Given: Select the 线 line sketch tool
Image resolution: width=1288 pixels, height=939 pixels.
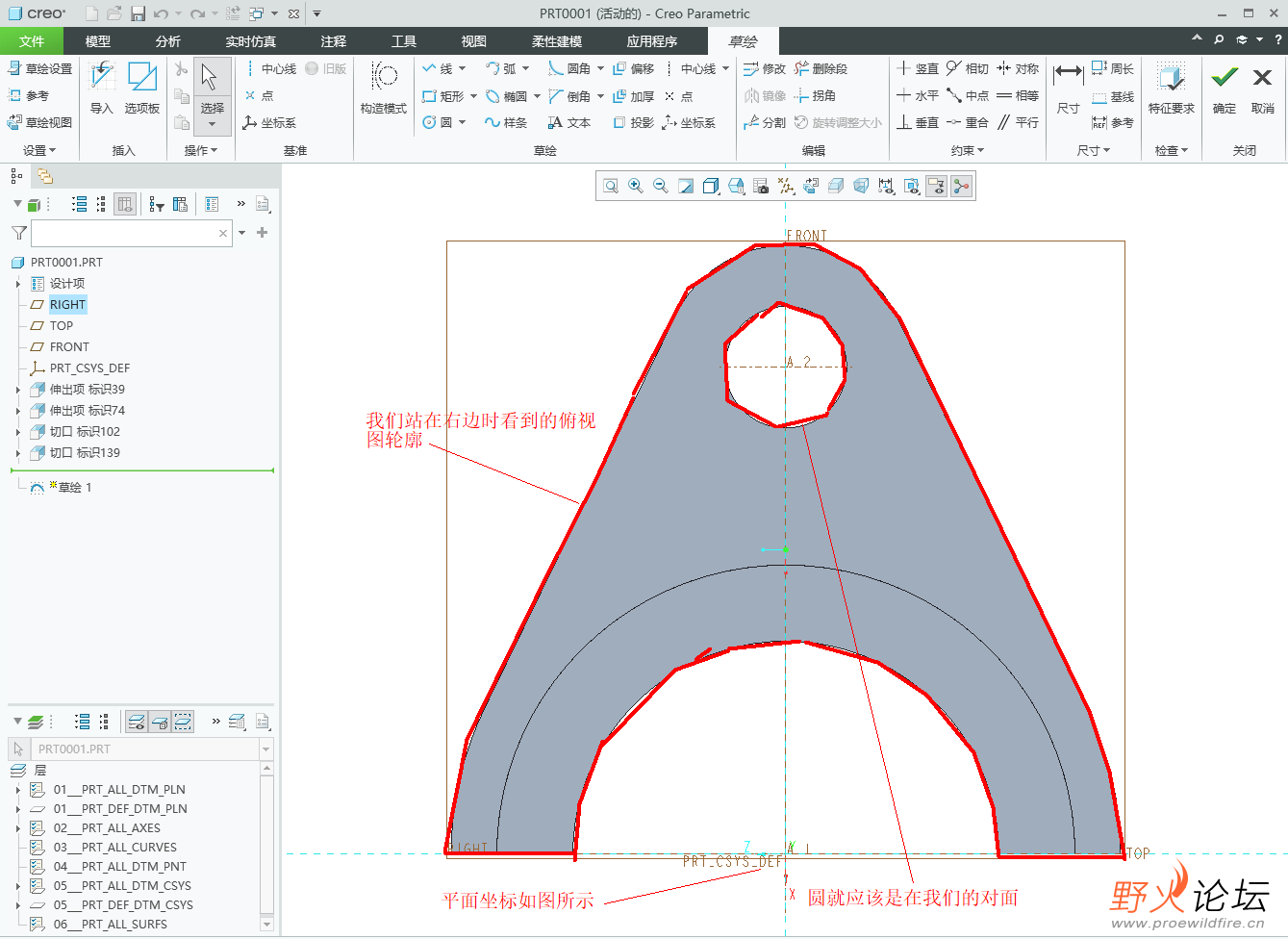Looking at the screenshot, I should (x=438, y=69).
